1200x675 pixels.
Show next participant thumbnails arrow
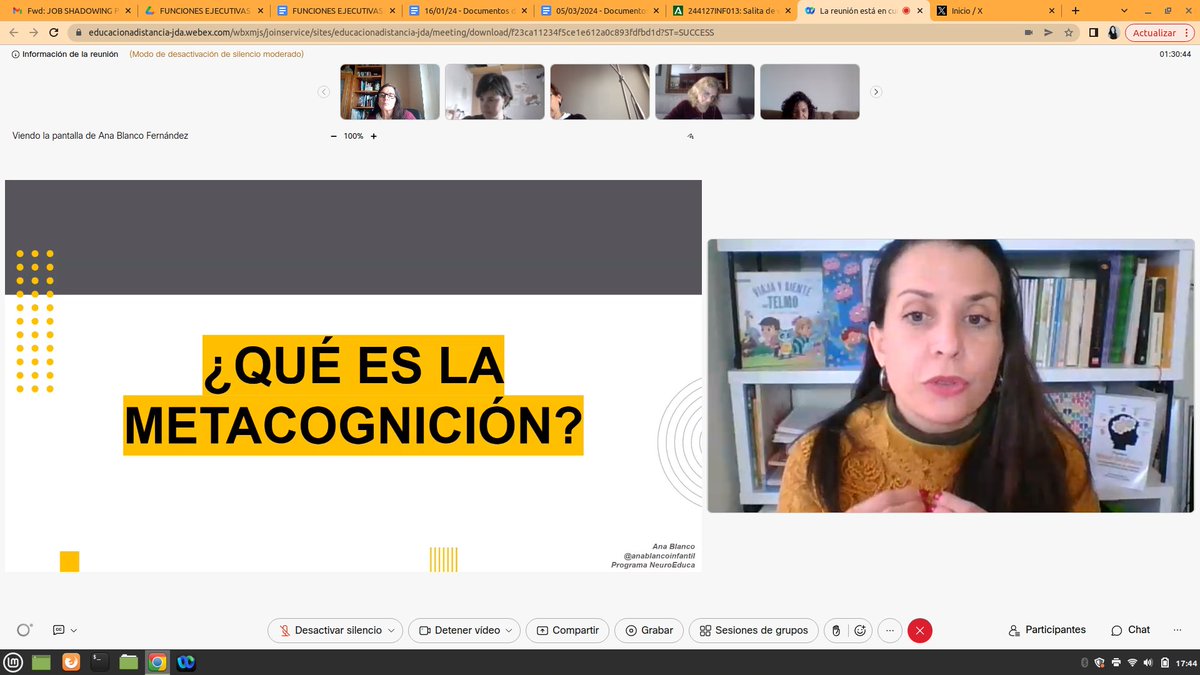(x=876, y=92)
